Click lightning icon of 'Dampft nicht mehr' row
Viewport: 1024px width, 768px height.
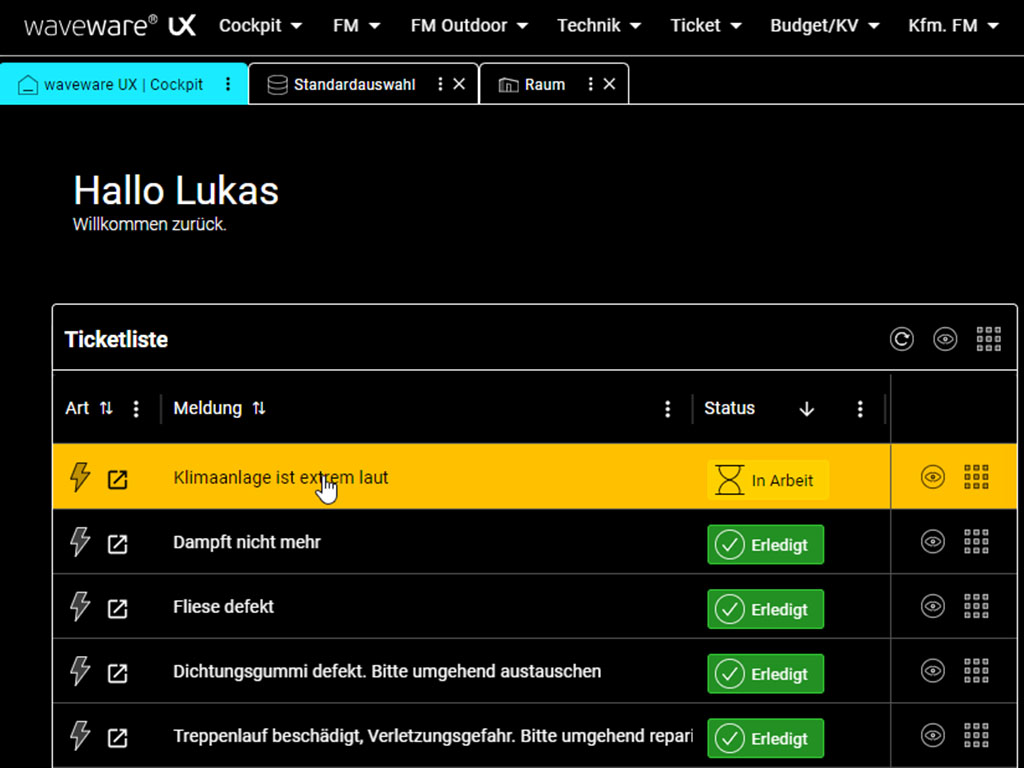click(80, 543)
